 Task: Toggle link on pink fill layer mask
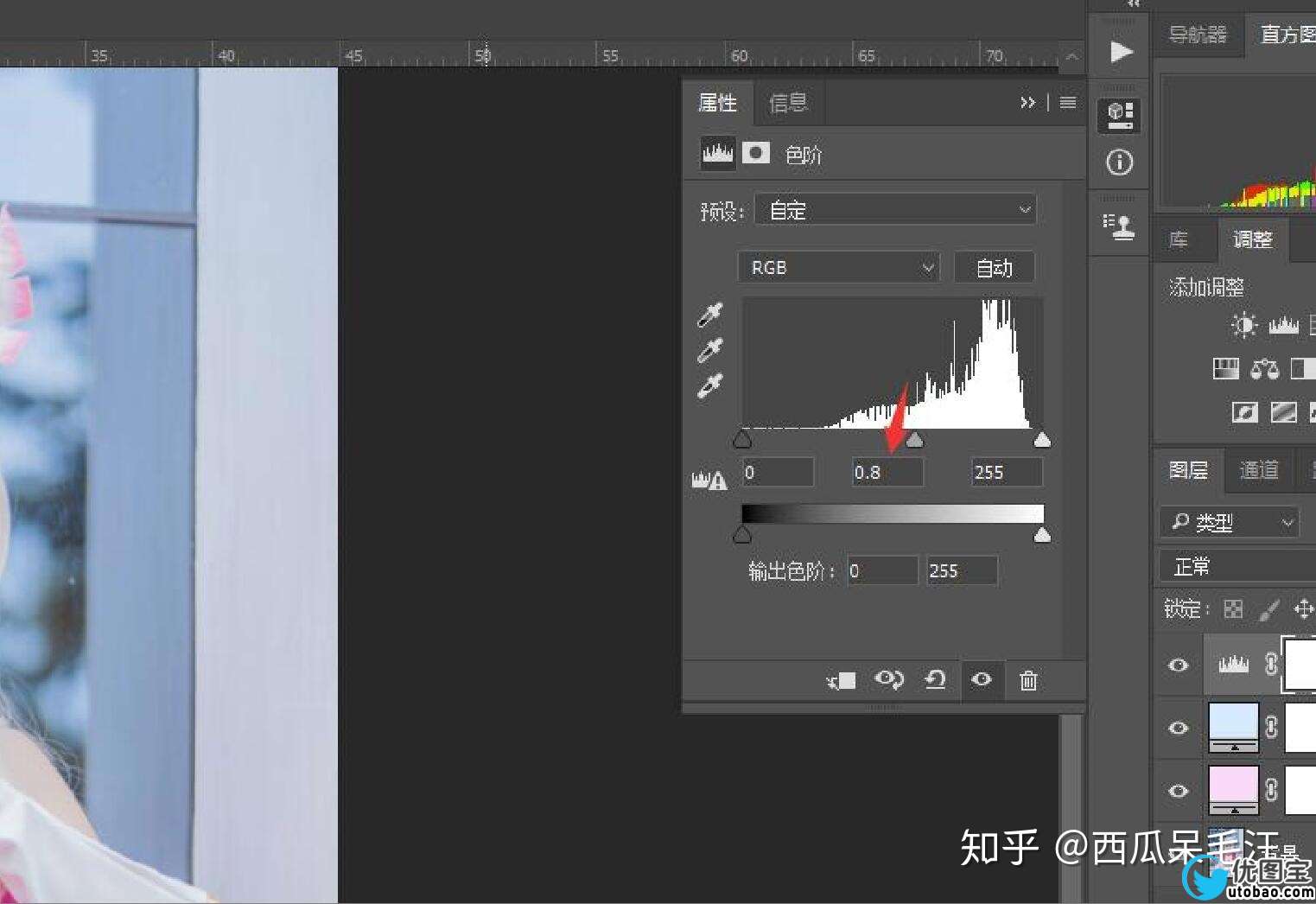pos(1271,789)
